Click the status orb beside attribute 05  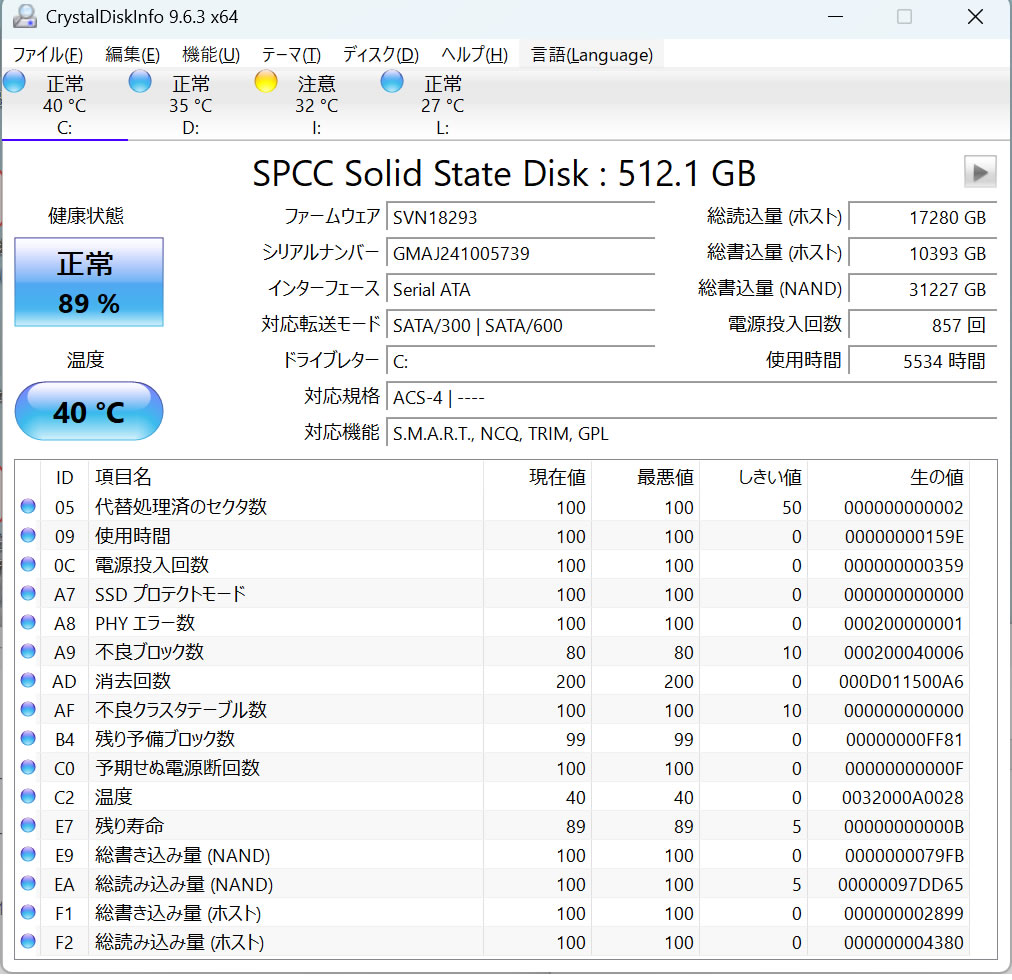28,507
